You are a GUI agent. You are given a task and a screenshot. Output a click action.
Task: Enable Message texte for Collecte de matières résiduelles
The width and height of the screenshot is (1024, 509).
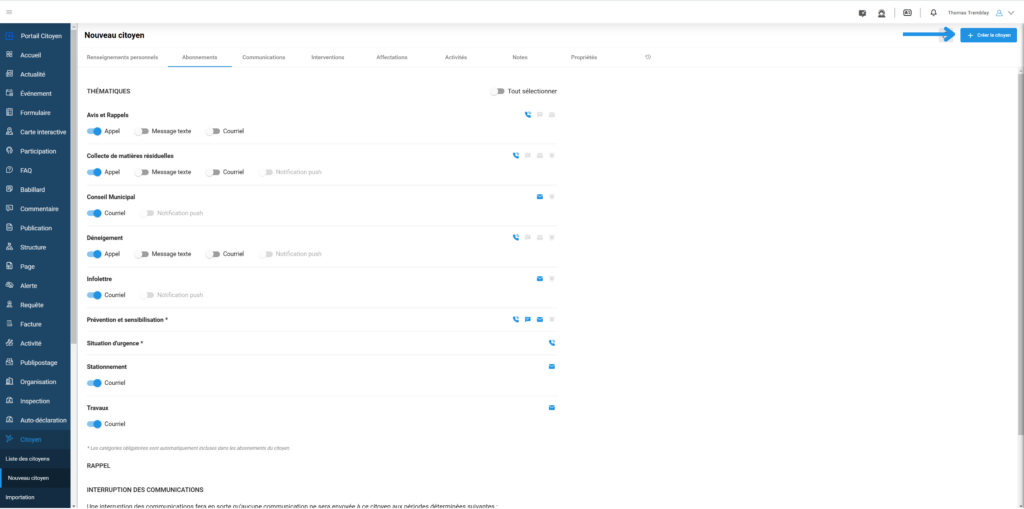142,172
